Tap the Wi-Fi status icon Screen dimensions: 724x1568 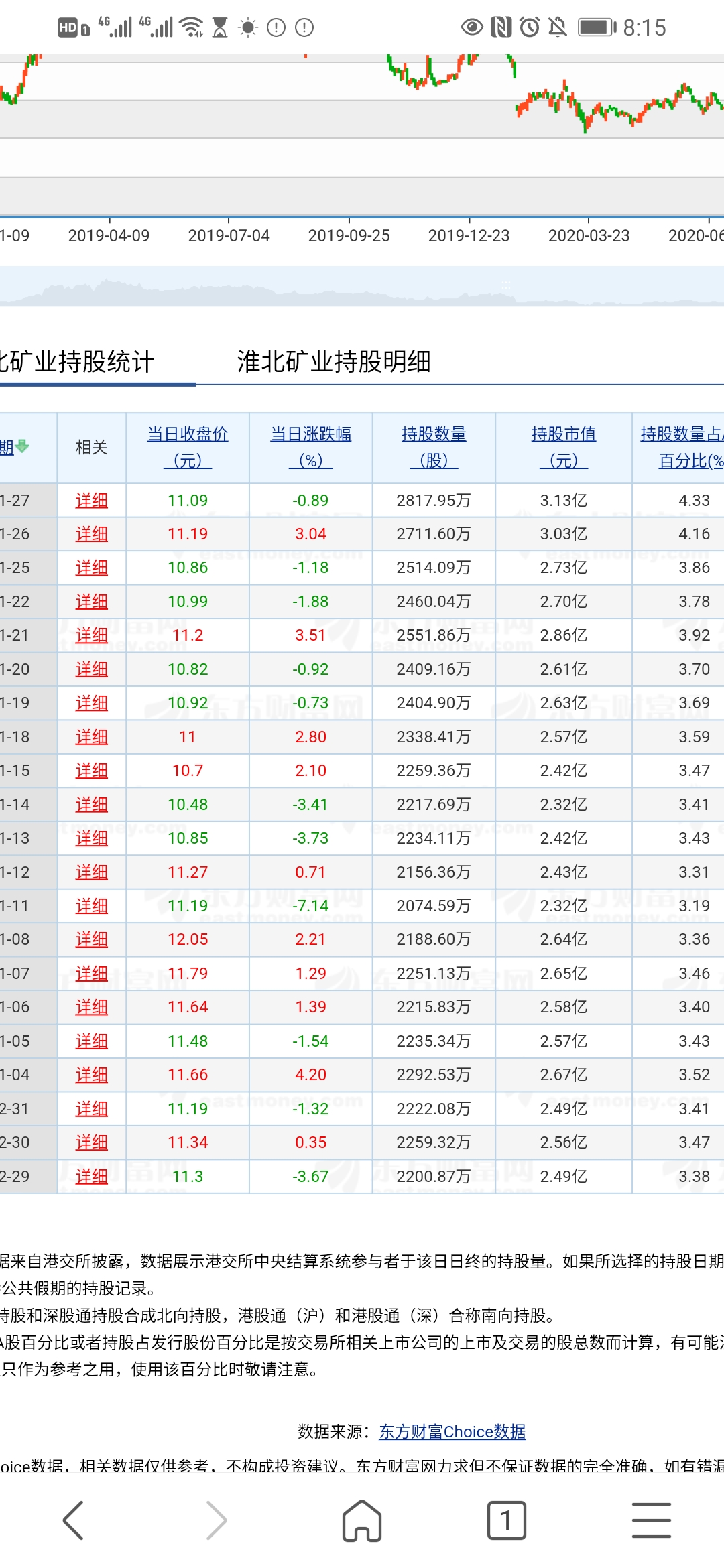193,27
